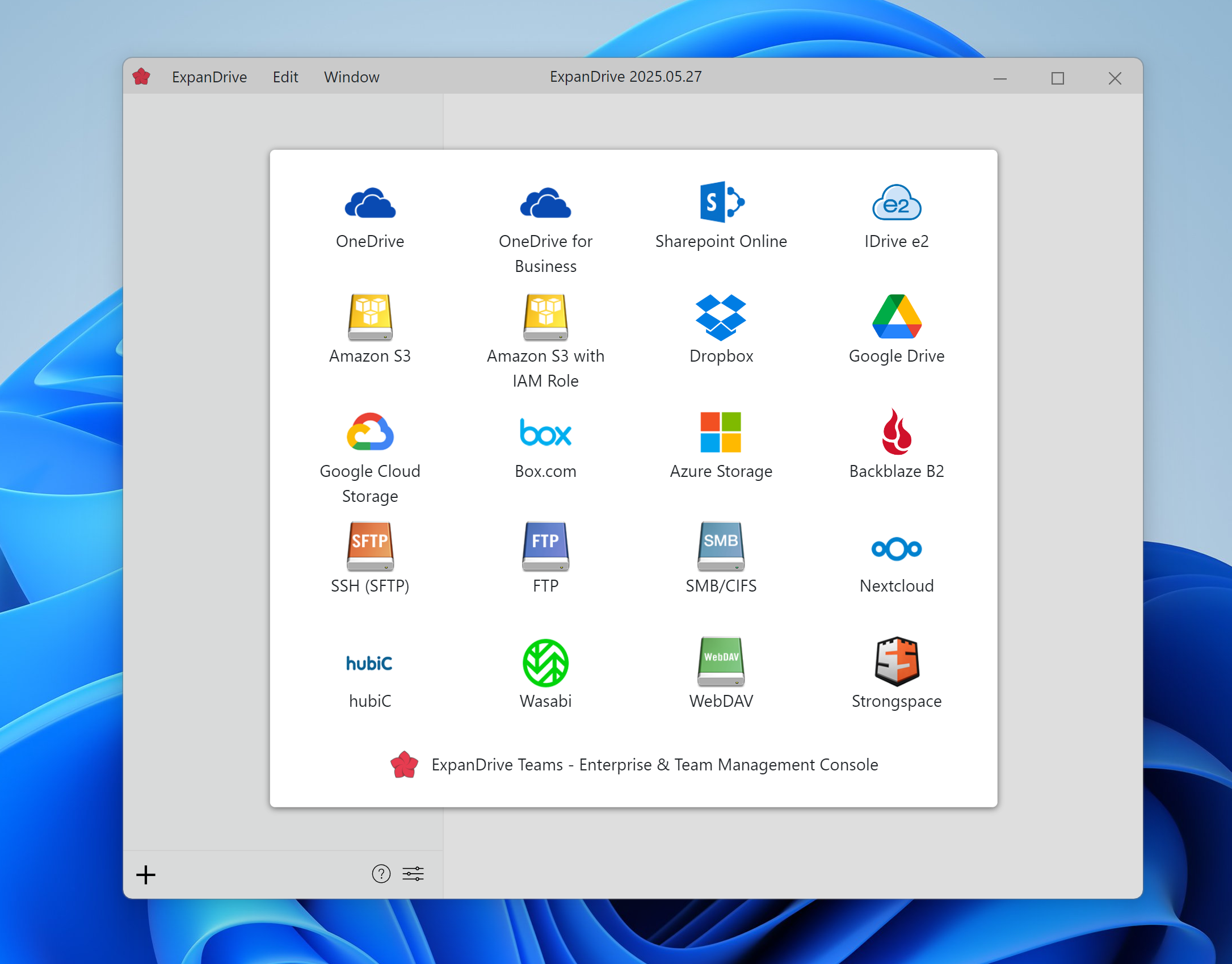
Task: Select the OneDrive cloud icon
Action: point(370,203)
